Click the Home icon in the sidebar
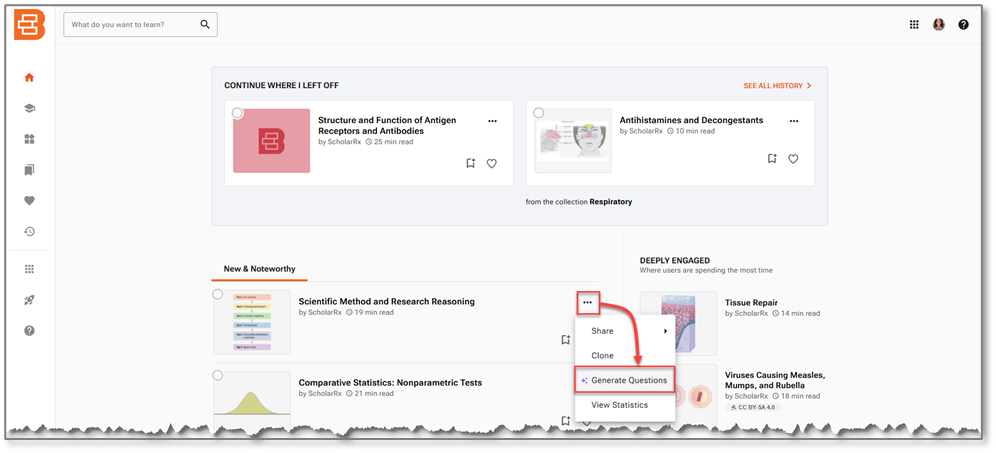 [29, 77]
